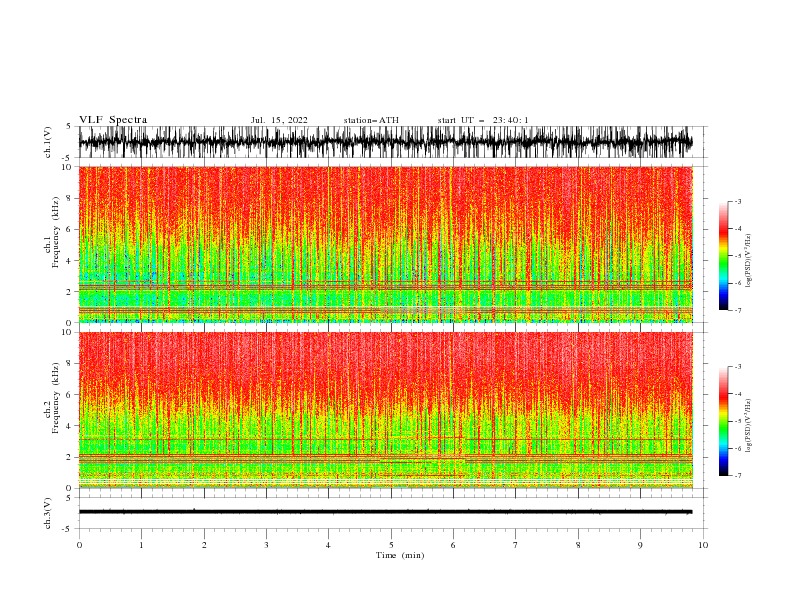Click the ch.1 voltage waveform plot

385,142
